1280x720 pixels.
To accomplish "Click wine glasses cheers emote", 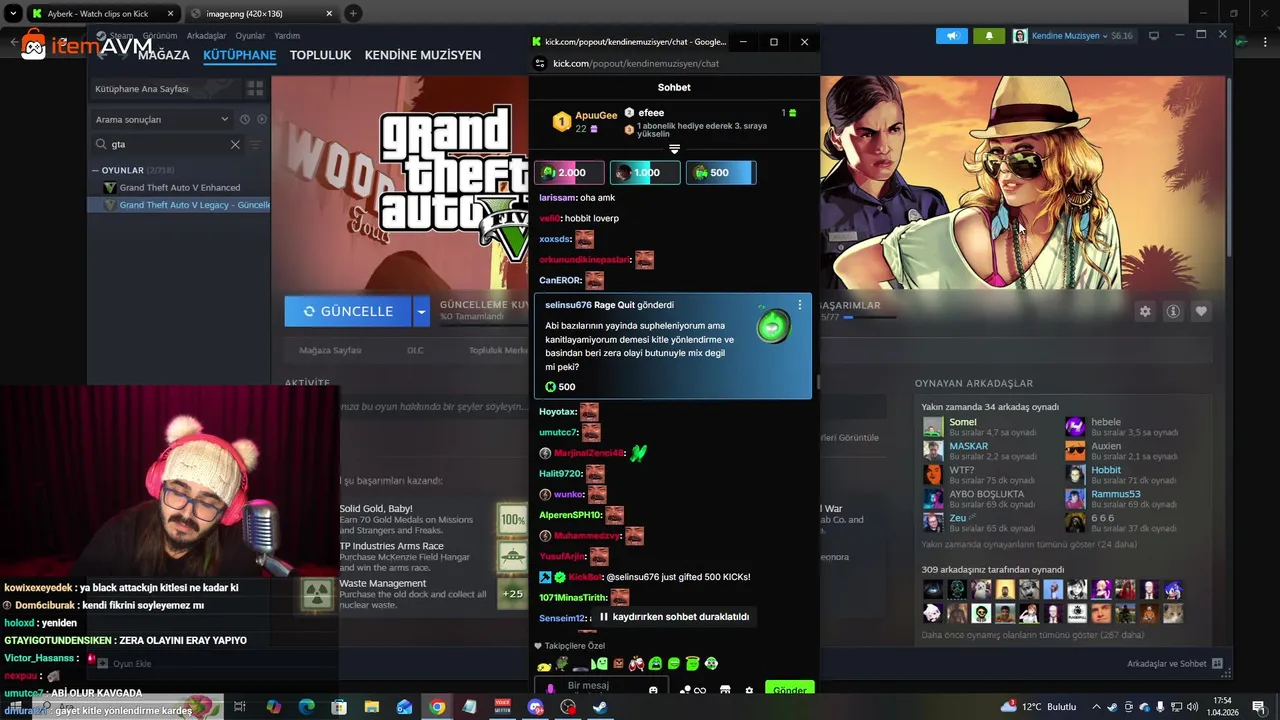I will coord(636,663).
